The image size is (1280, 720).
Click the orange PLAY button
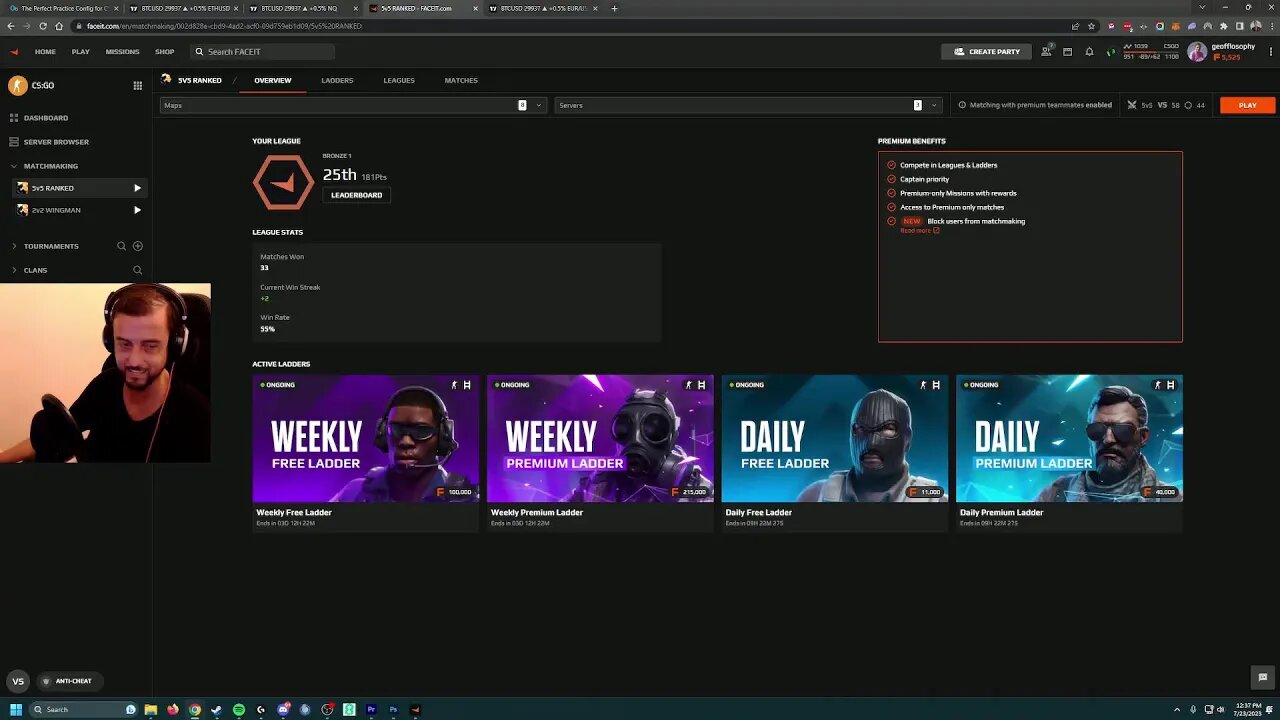click(1247, 105)
